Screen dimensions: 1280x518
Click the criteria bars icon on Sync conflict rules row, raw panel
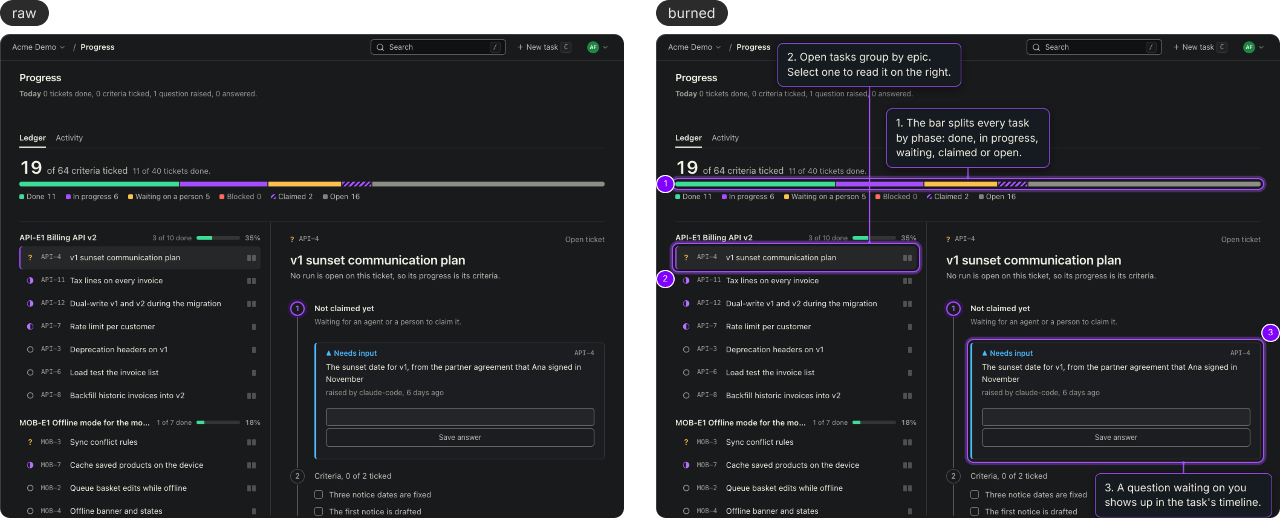pyautogui.click(x=252, y=442)
